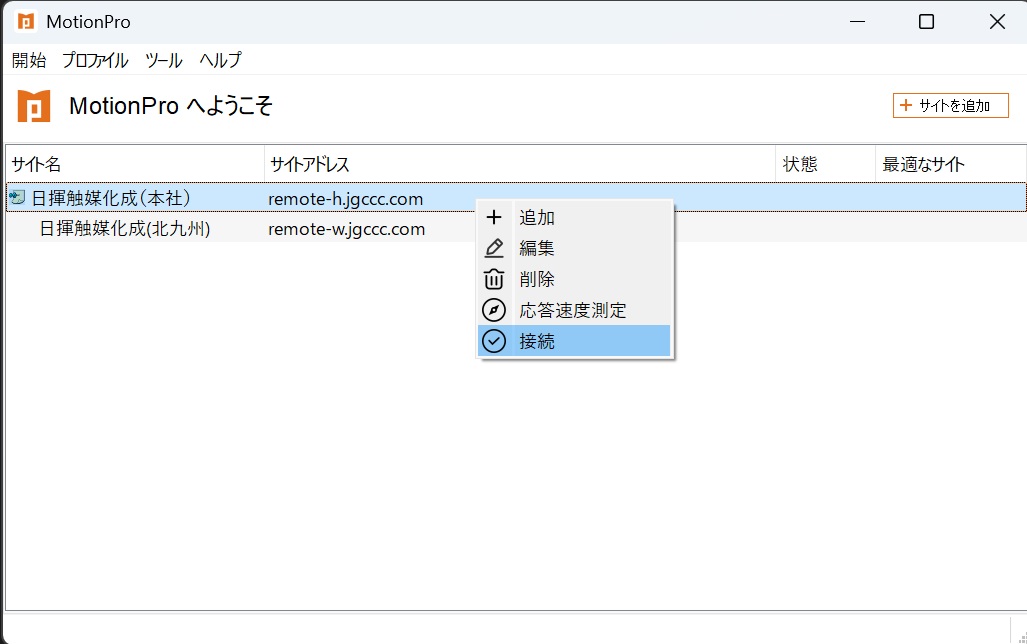1027x644 pixels.
Task: Open the プロファイル menu
Action: click(96, 60)
